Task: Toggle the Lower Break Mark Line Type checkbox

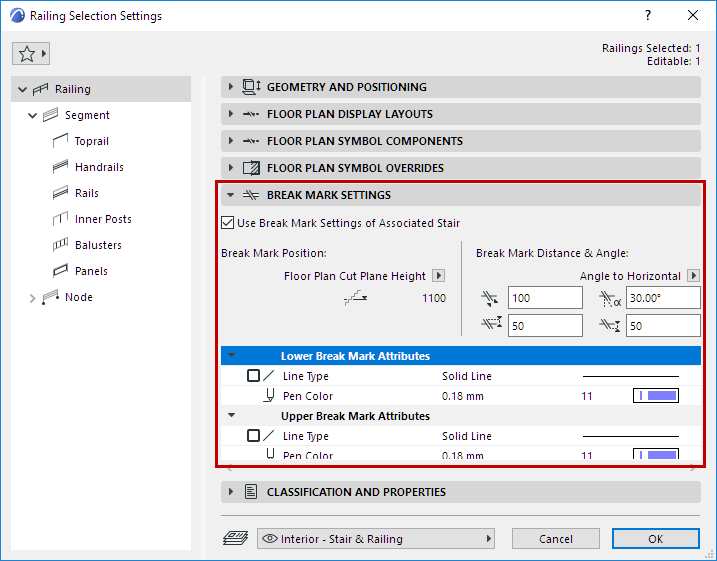Action: tap(253, 376)
